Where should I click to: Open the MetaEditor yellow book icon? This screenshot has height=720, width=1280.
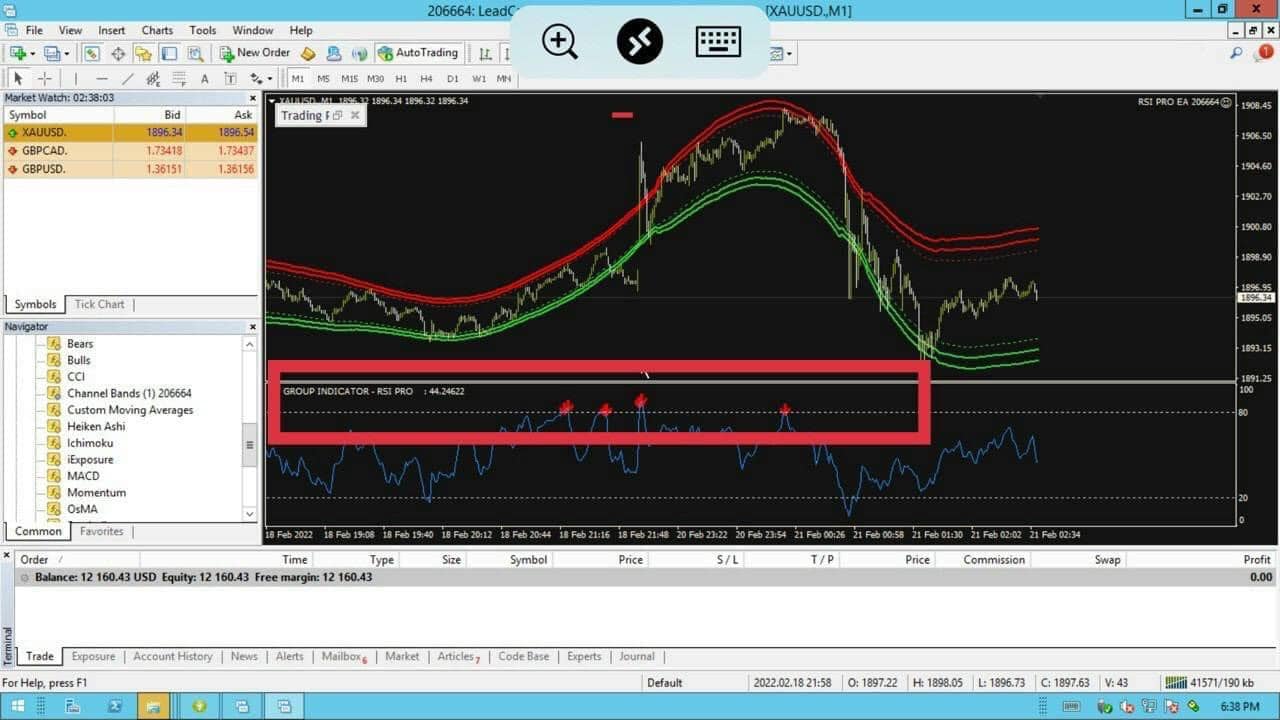point(309,53)
